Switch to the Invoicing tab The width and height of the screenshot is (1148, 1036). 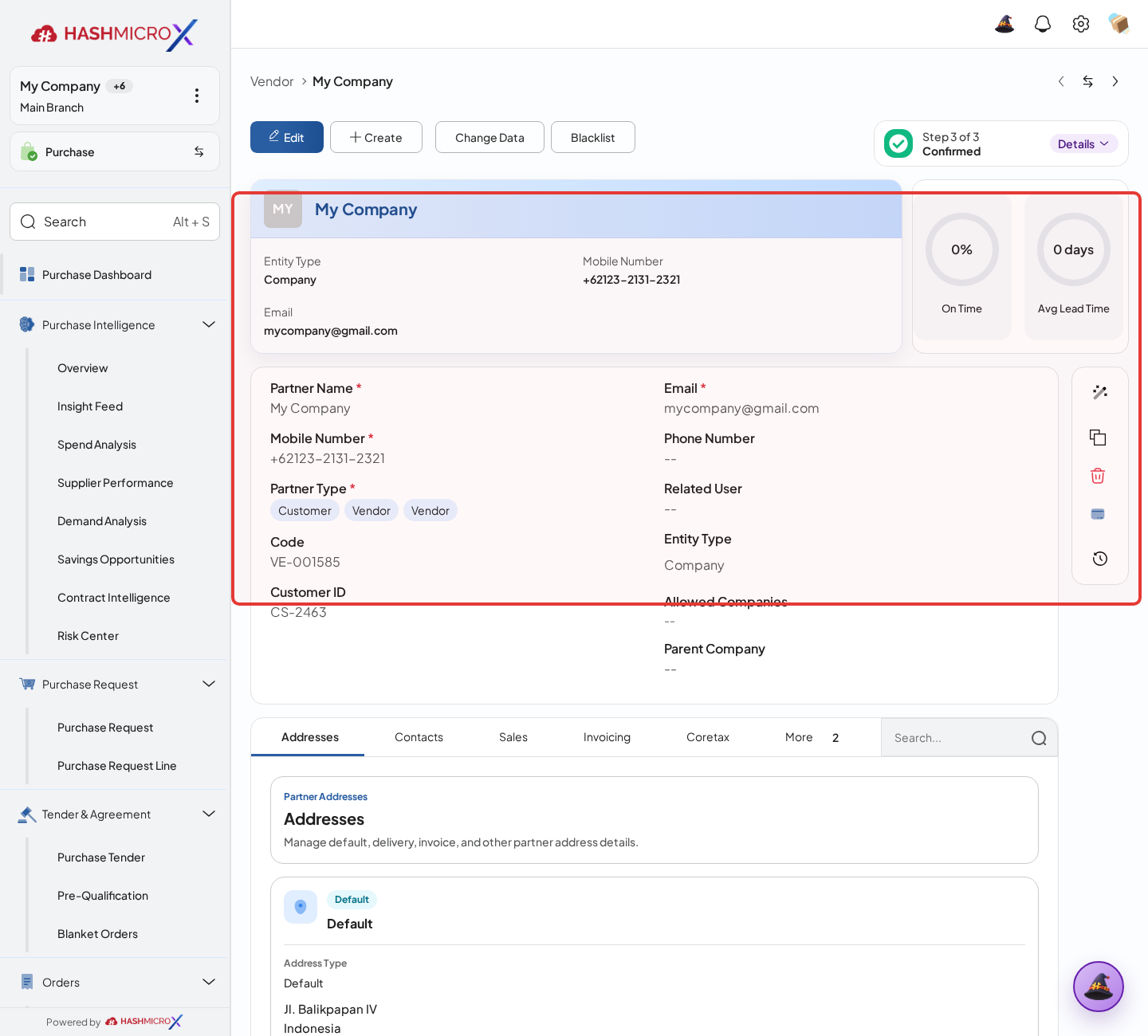pyautogui.click(x=607, y=737)
